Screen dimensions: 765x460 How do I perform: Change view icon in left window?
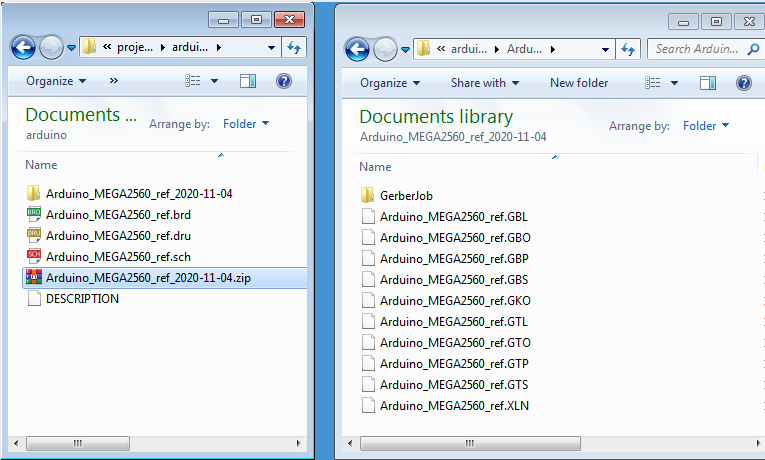point(193,80)
